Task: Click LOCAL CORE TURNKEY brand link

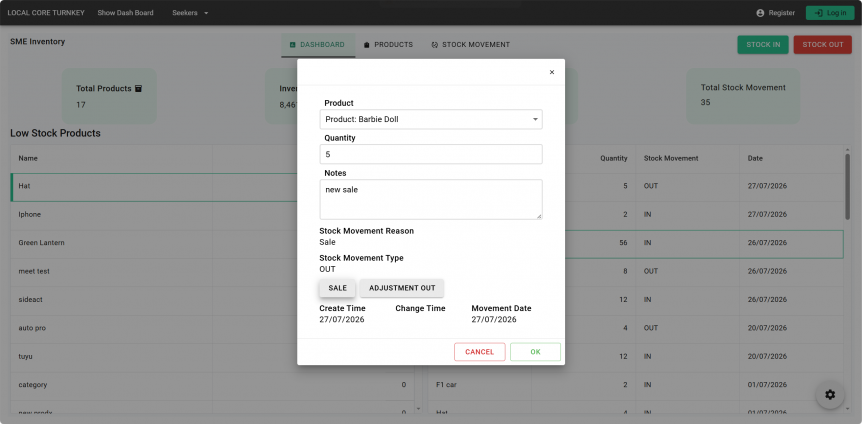Action: (46, 13)
